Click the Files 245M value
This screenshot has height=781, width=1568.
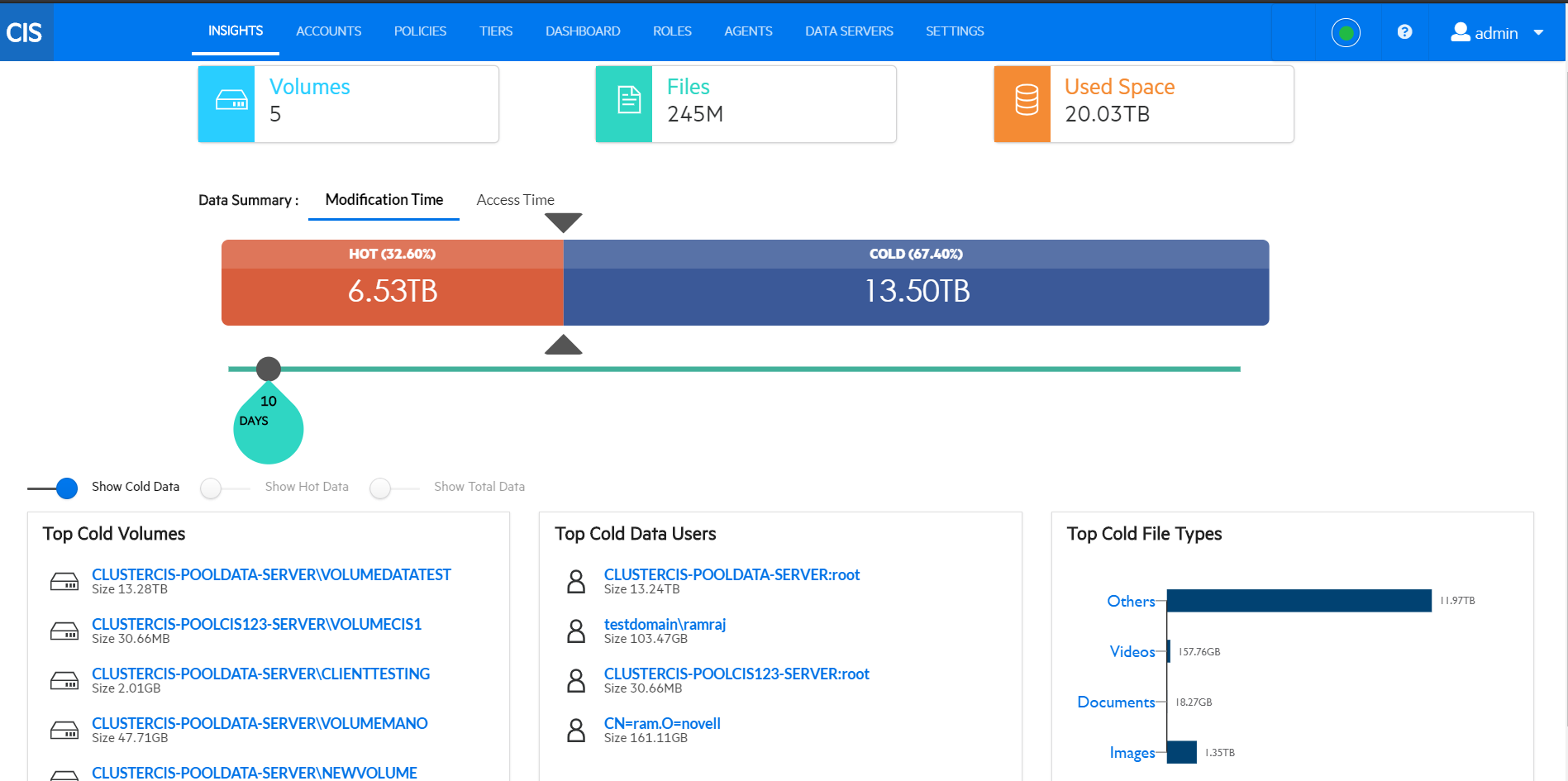(695, 114)
